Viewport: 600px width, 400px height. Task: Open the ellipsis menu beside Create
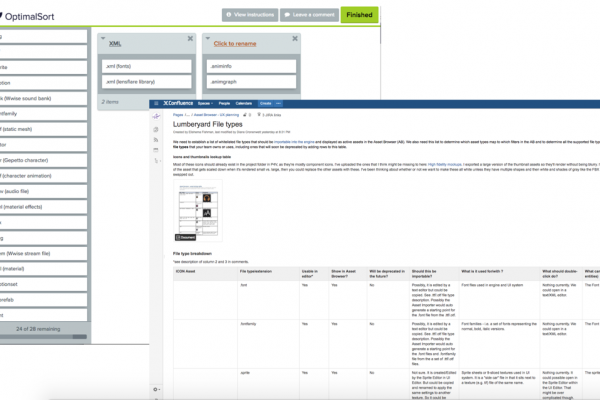tap(279, 103)
